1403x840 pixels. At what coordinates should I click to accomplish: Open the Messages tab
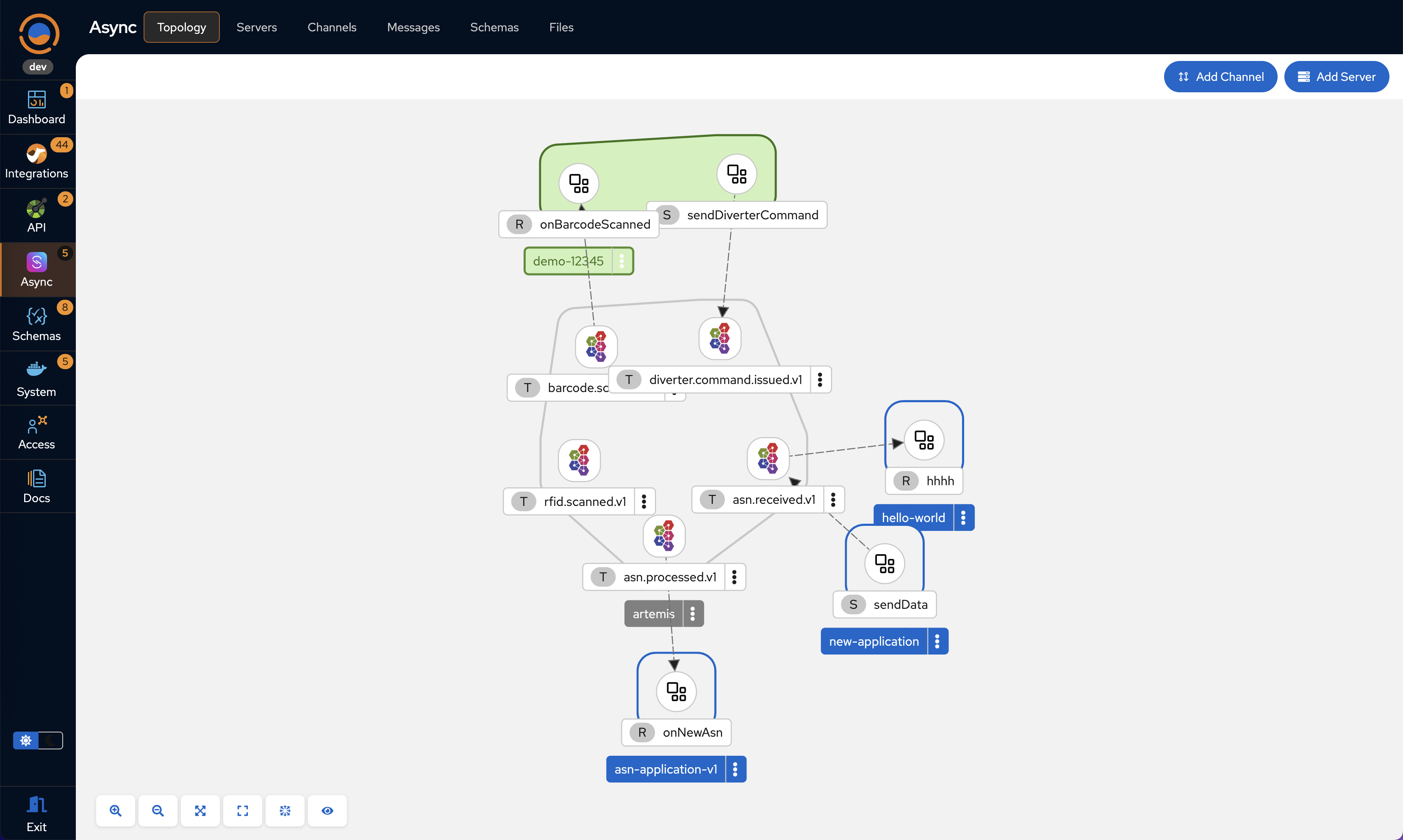click(413, 27)
